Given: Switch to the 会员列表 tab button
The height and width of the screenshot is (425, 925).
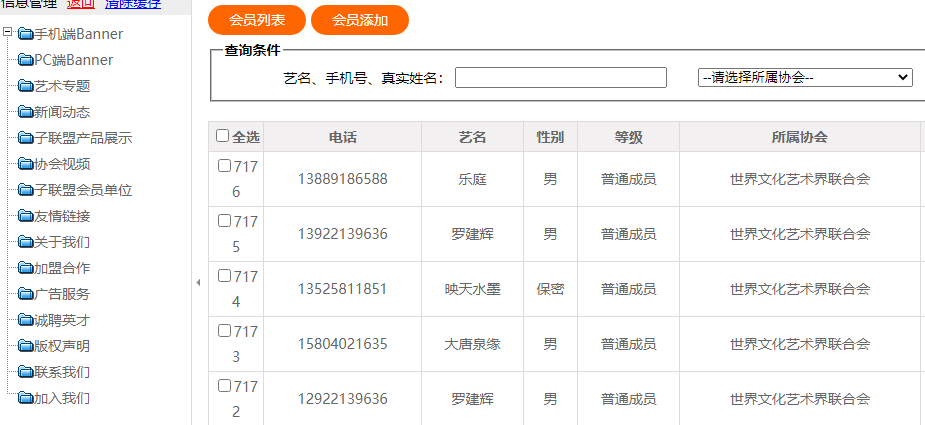Looking at the screenshot, I should pos(257,20).
